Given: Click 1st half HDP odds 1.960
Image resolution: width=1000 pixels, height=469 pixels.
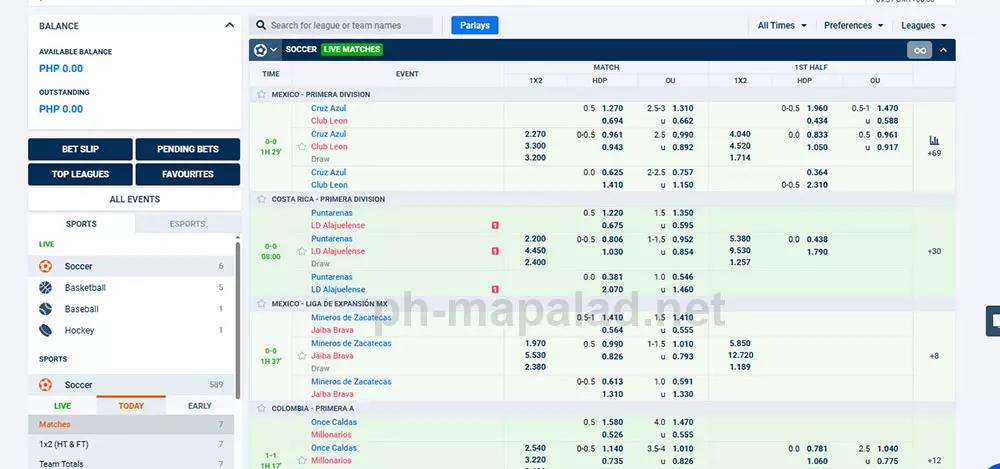Looking at the screenshot, I should coord(817,108).
